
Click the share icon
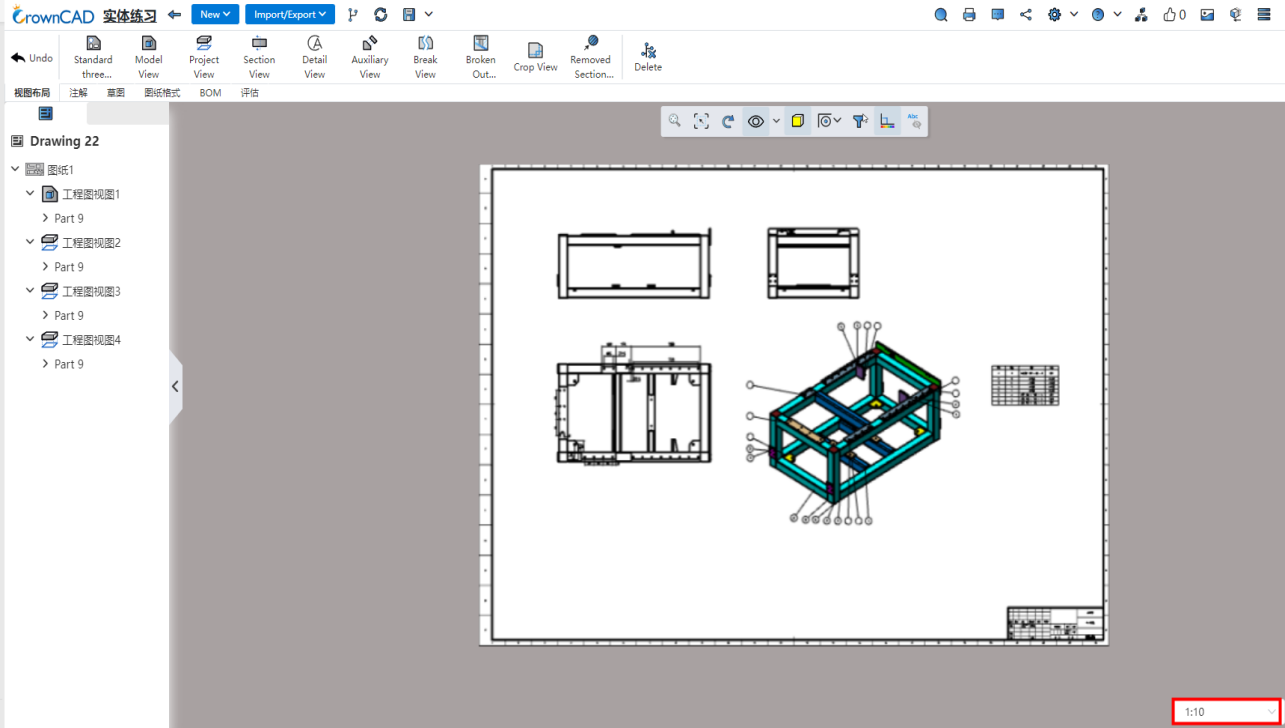pyautogui.click(x=1025, y=14)
